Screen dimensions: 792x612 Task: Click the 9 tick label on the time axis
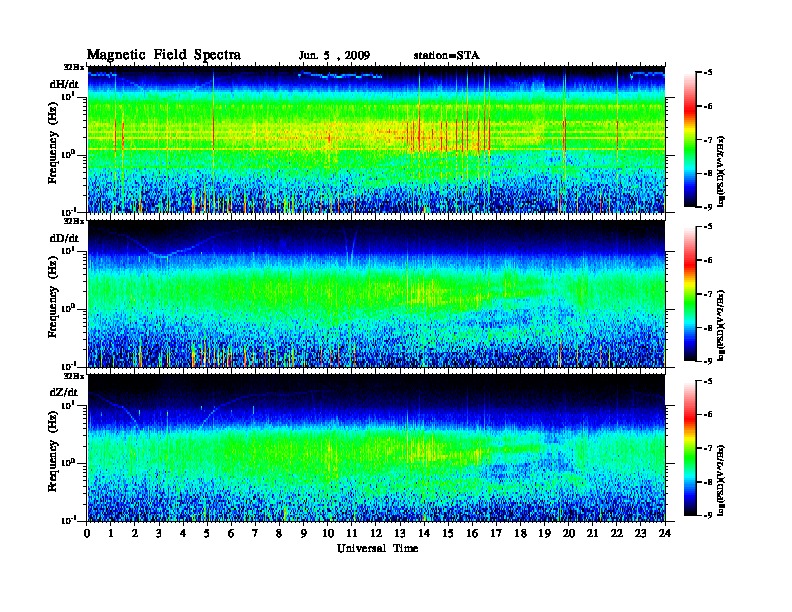tap(304, 534)
